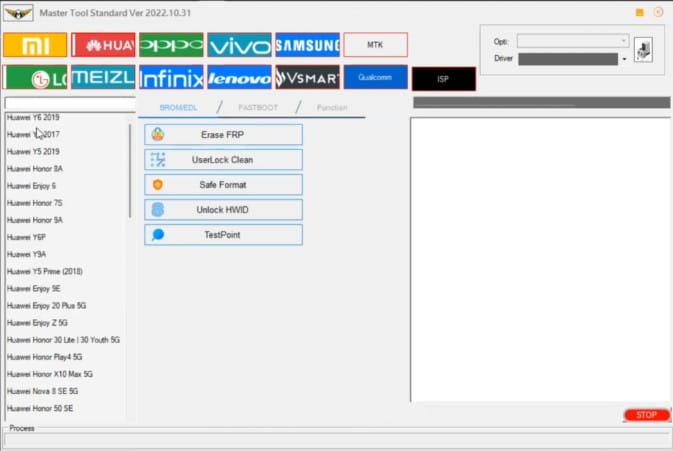This screenshot has width=673, height=451.
Task: Switch to the FASTBOOT tab
Action: coord(258,108)
